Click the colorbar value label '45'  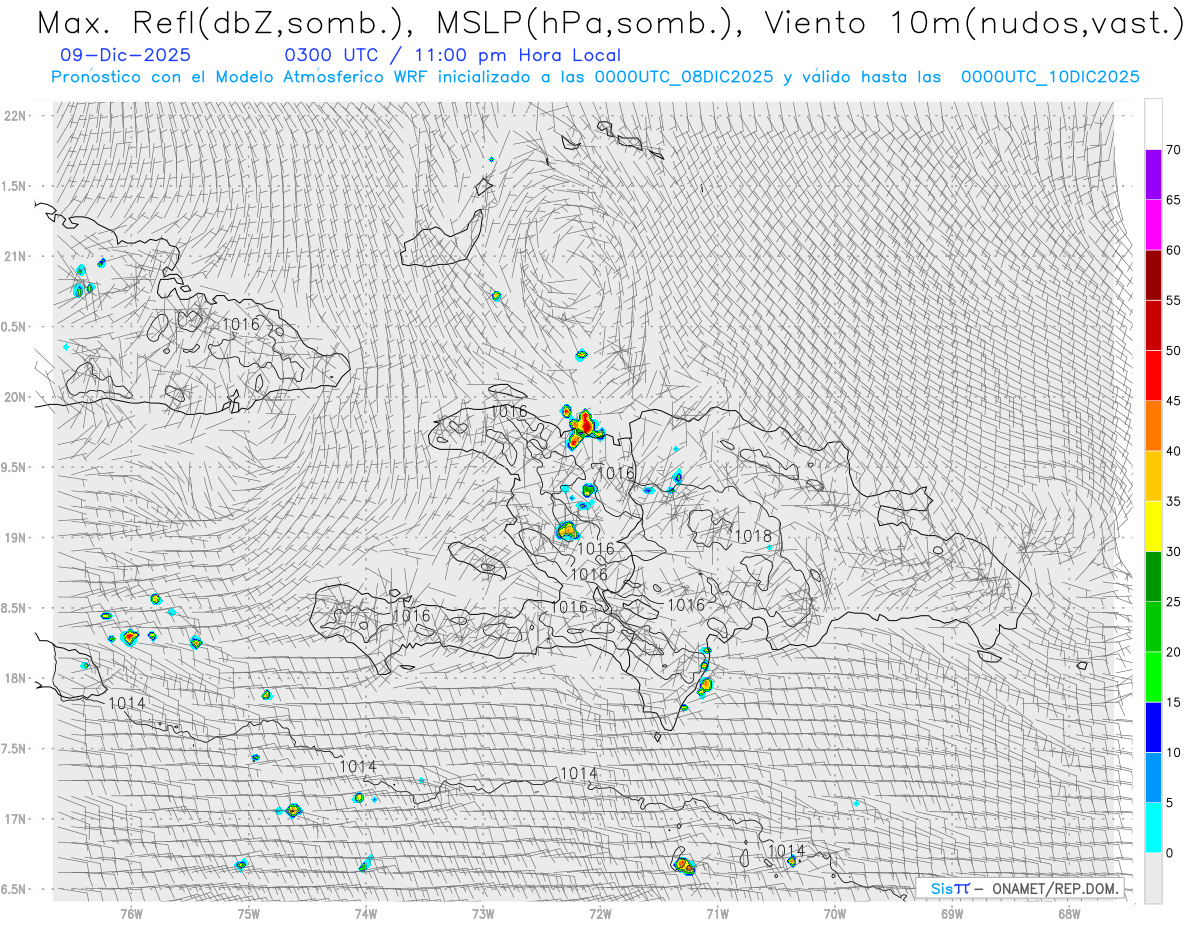(x=1173, y=401)
